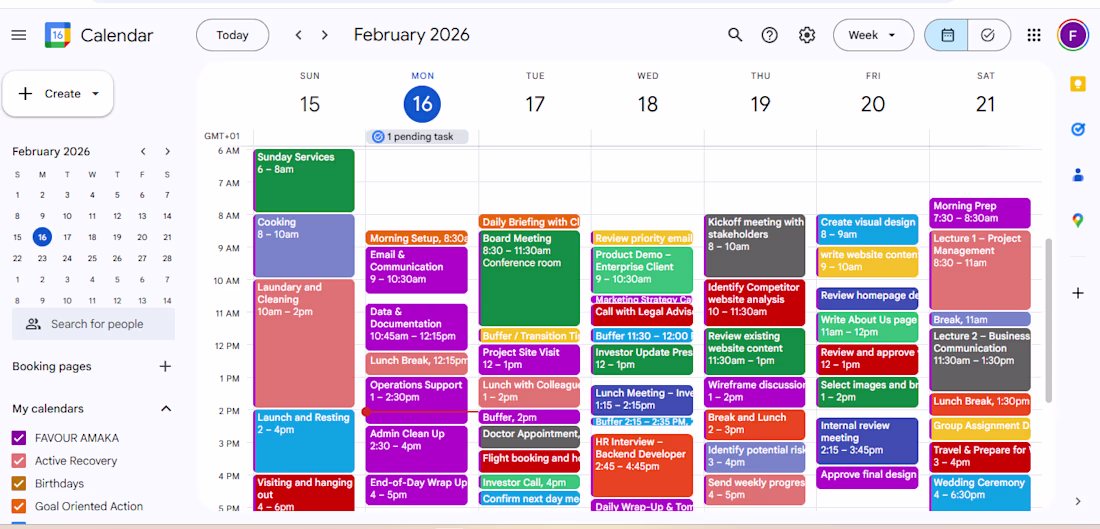Select Wednesday 18 date header

click(648, 104)
